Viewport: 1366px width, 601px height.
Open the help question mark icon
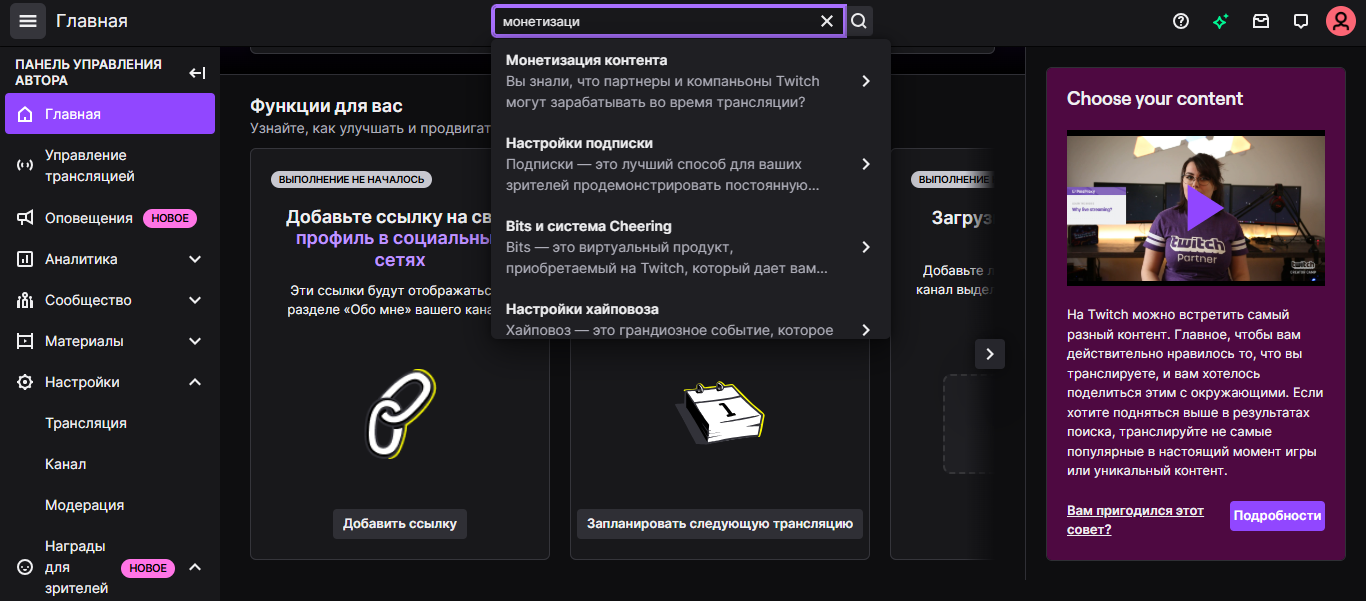pos(1181,21)
